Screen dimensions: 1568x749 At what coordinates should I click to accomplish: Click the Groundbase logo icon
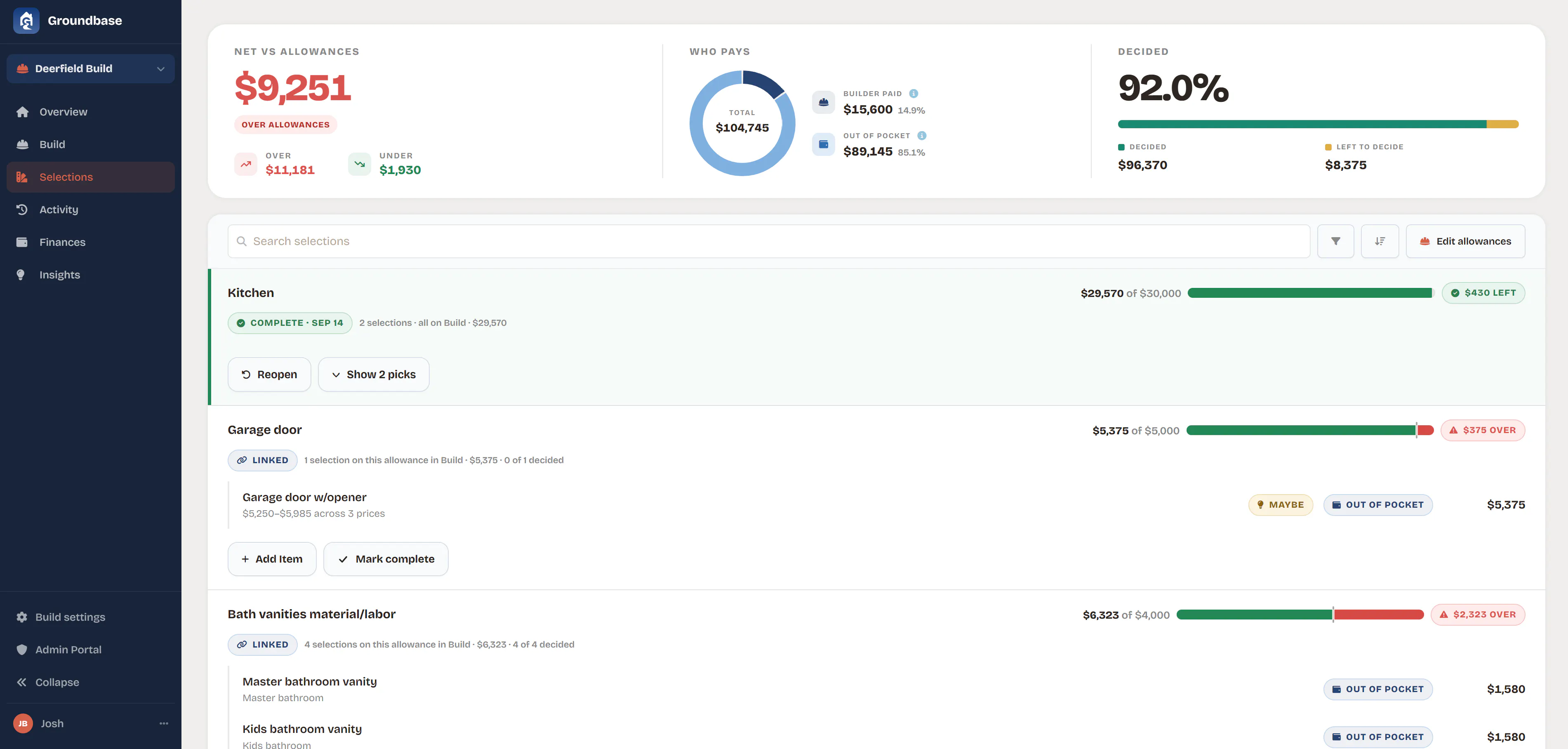(x=26, y=21)
